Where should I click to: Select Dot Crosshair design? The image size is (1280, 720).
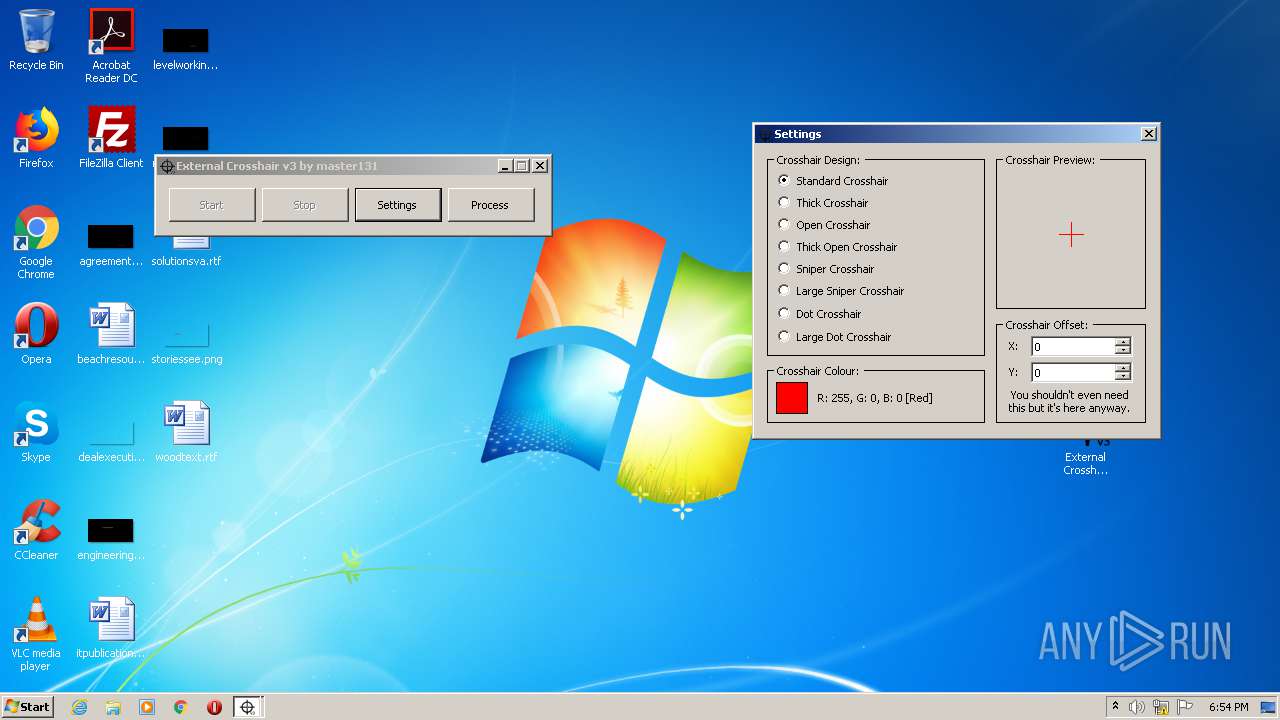coord(819,314)
